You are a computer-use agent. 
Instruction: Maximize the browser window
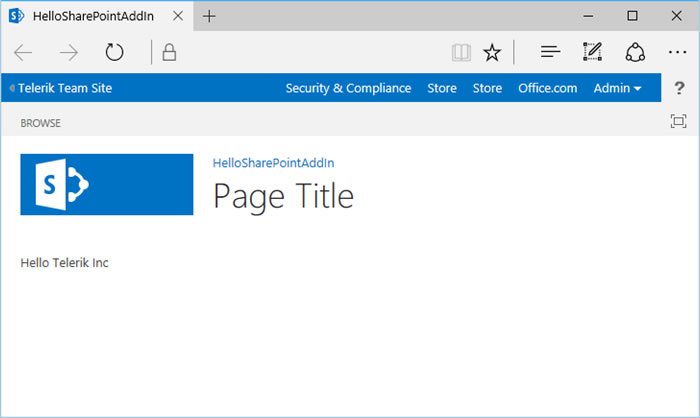tap(632, 16)
